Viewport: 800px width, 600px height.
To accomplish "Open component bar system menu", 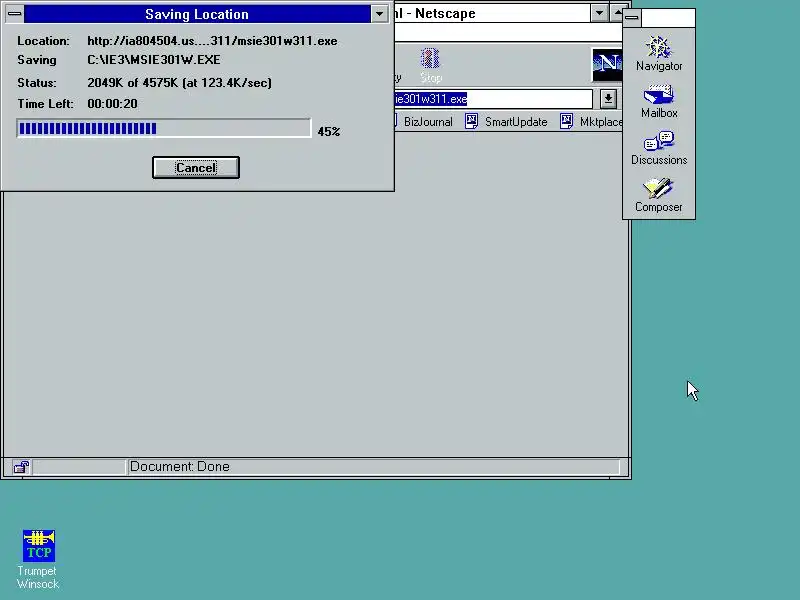I will [x=632, y=17].
